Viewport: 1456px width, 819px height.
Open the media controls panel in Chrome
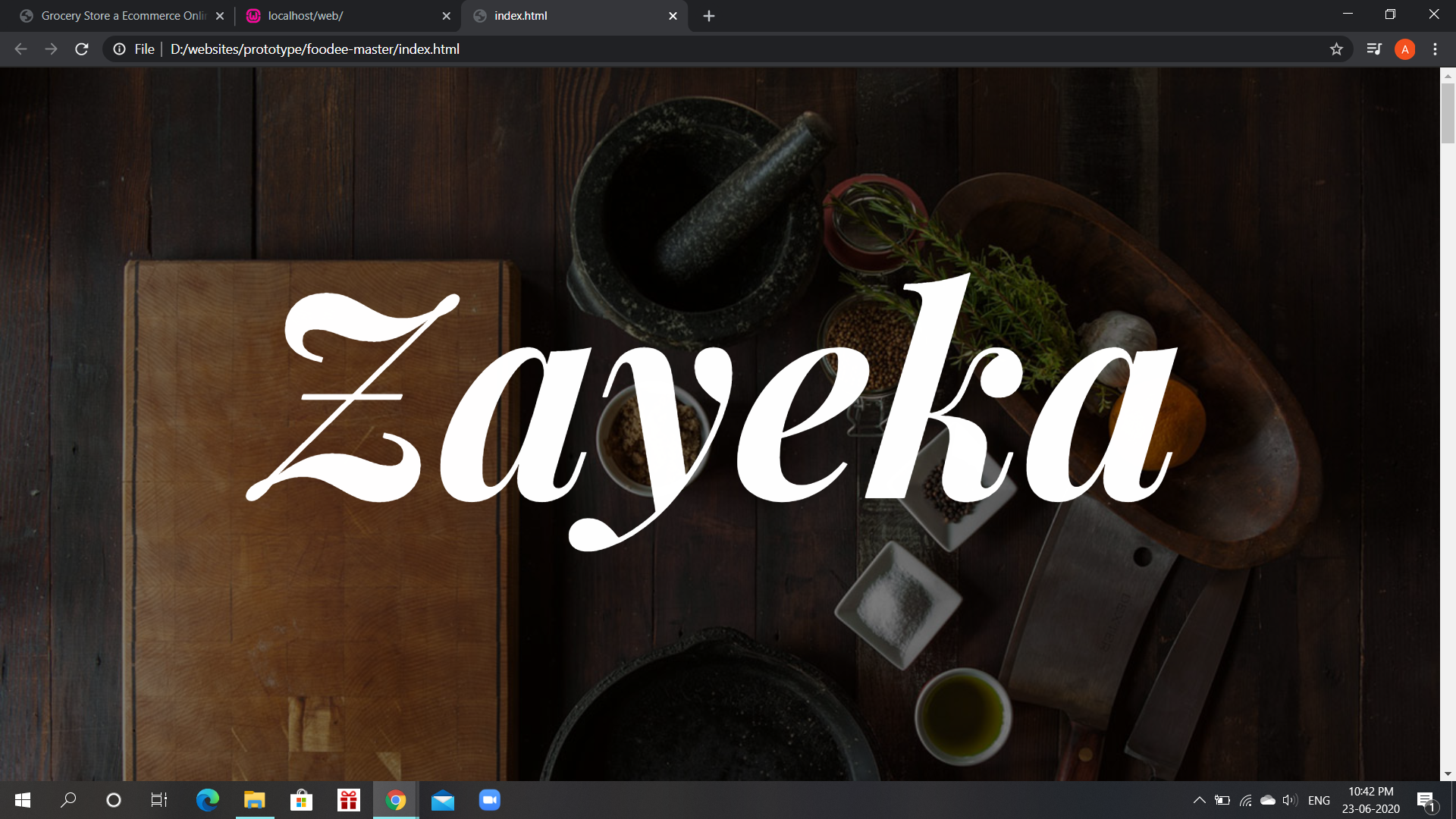pos(1374,49)
